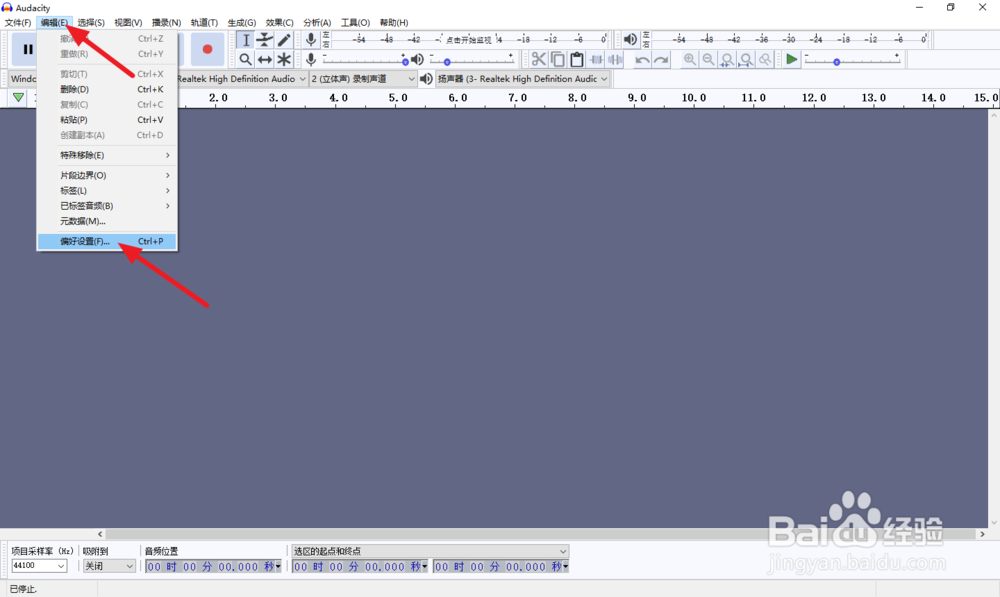Viewport: 1000px width, 597px height.
Task: Click the playback meter speaker icon
Action: click(630, 40)
